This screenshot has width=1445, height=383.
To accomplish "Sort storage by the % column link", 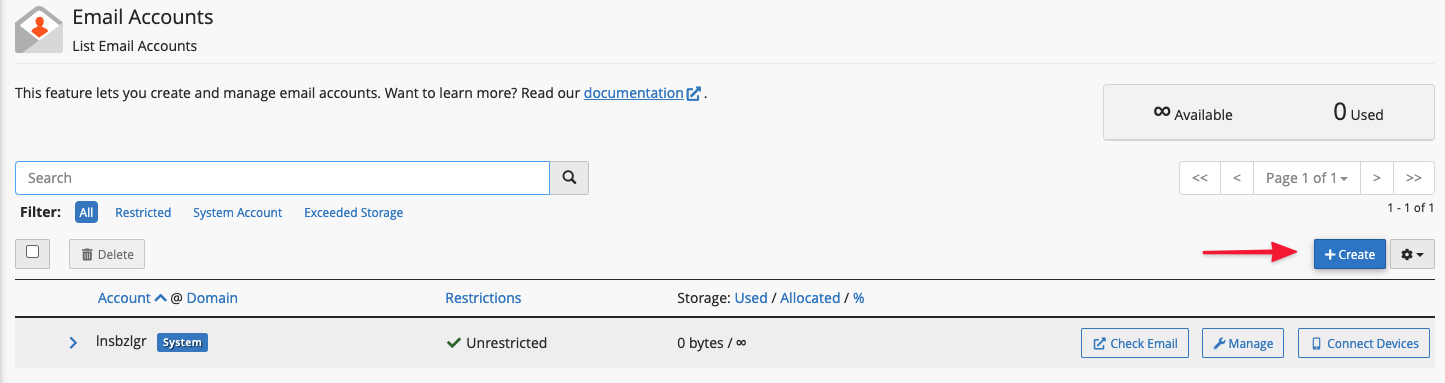I will (x=859, y=298).
